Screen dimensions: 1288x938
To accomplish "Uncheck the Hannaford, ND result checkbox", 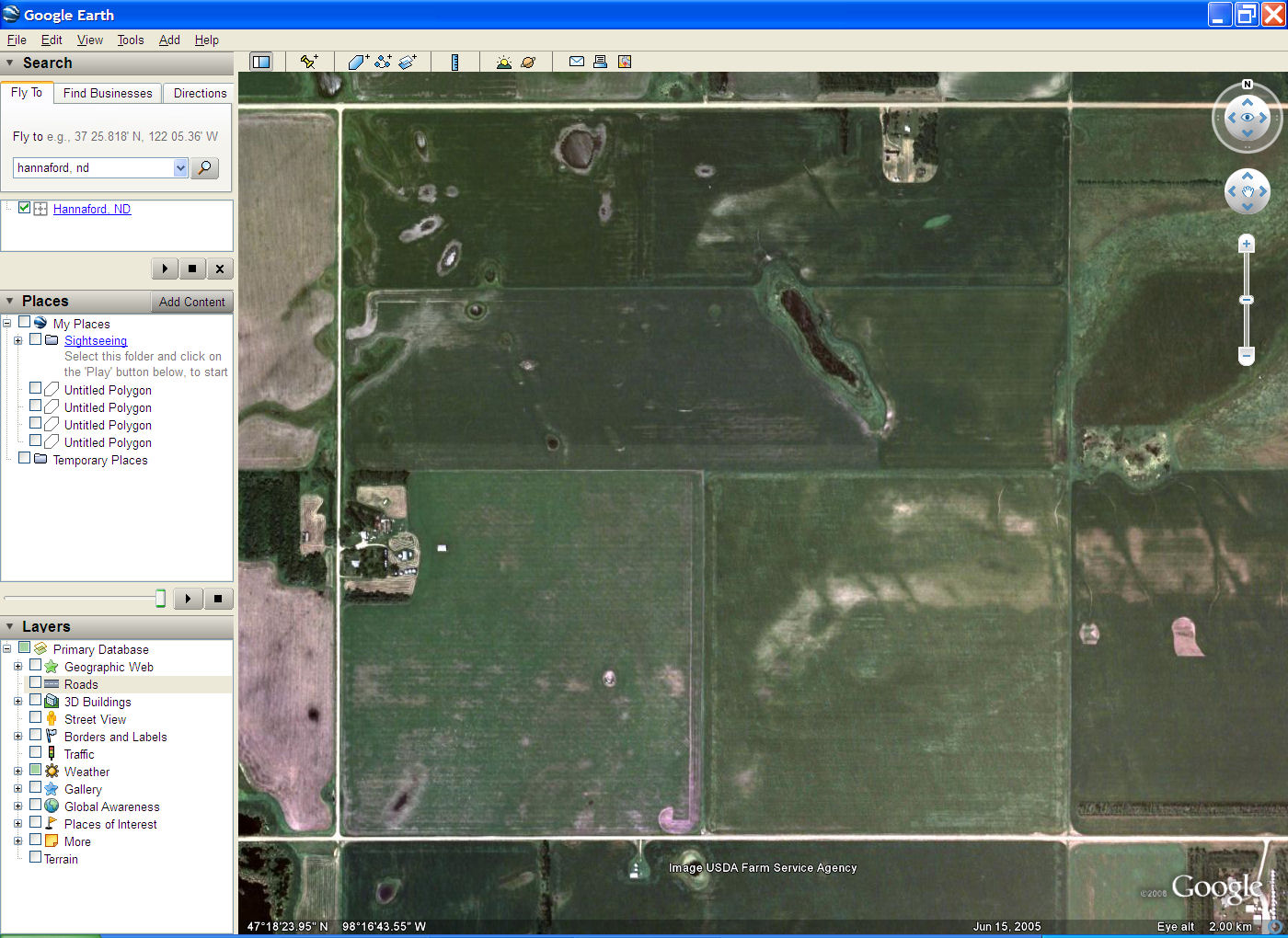I will [x=25, y=208].
